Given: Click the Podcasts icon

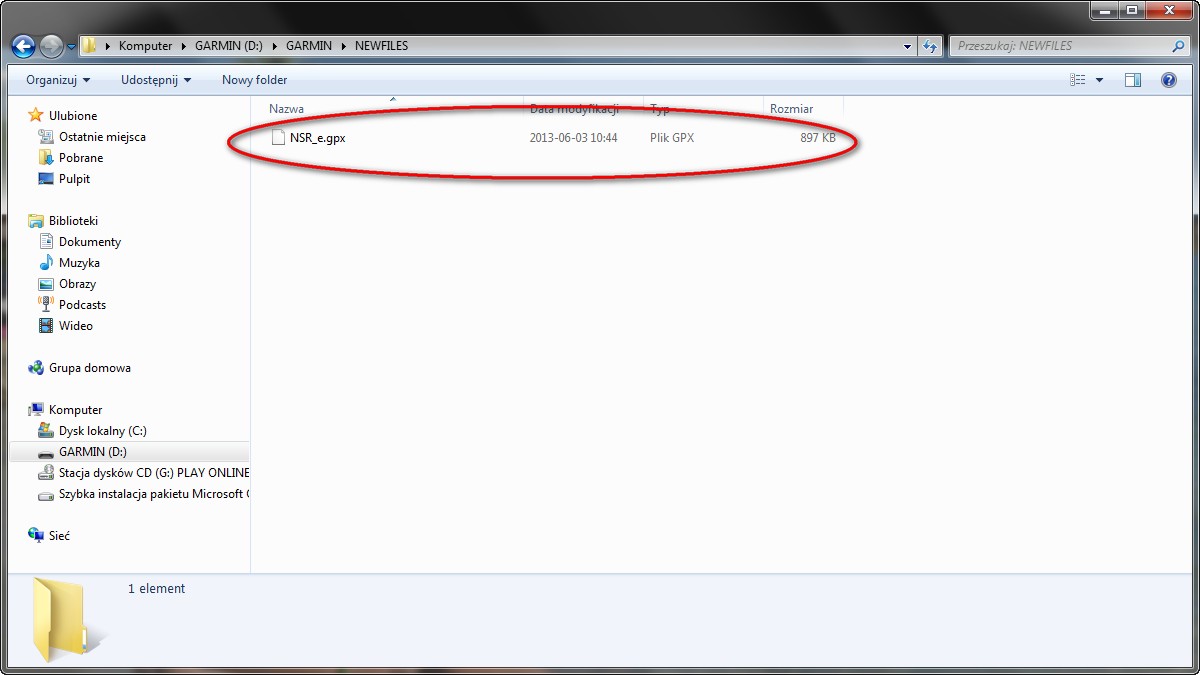Looking at the screenshot, I should tap(45, 305).
